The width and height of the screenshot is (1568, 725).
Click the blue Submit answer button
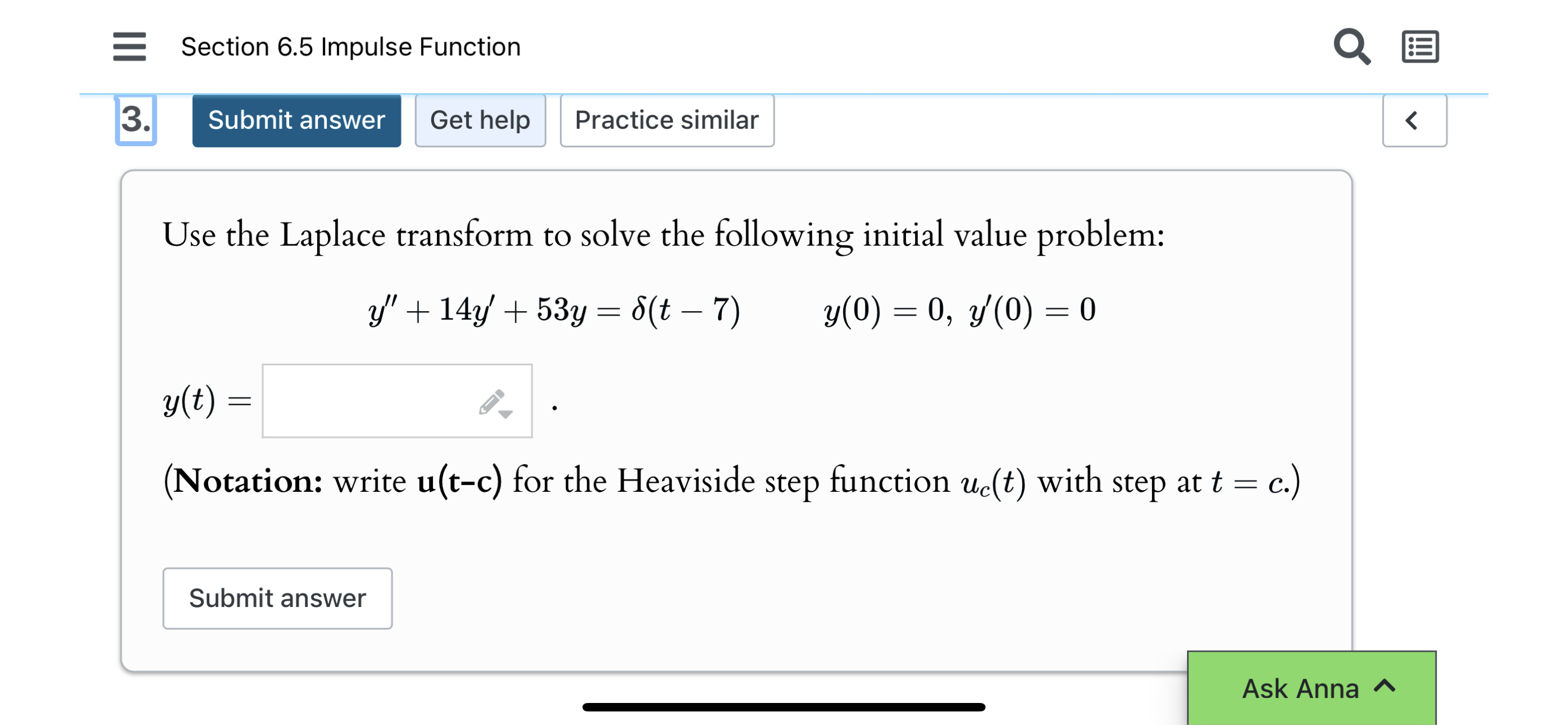(x=296, y=120)
